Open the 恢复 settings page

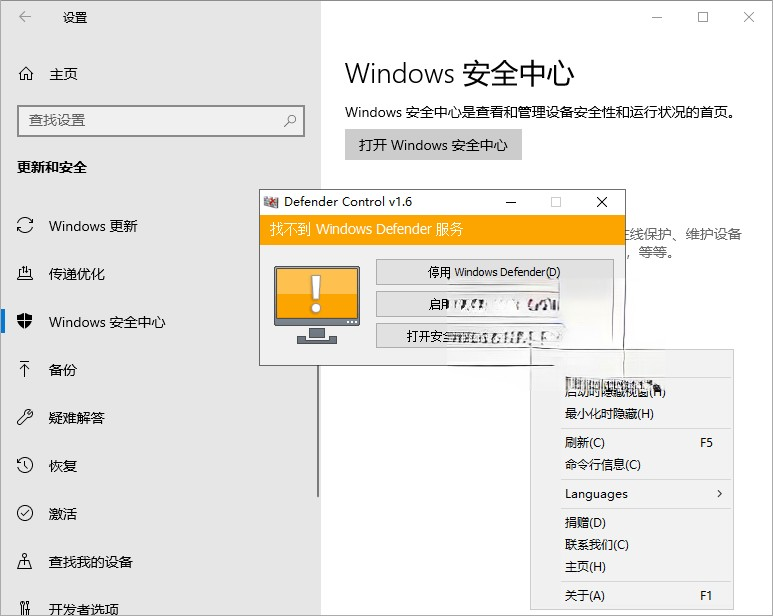tap(63, 465)
